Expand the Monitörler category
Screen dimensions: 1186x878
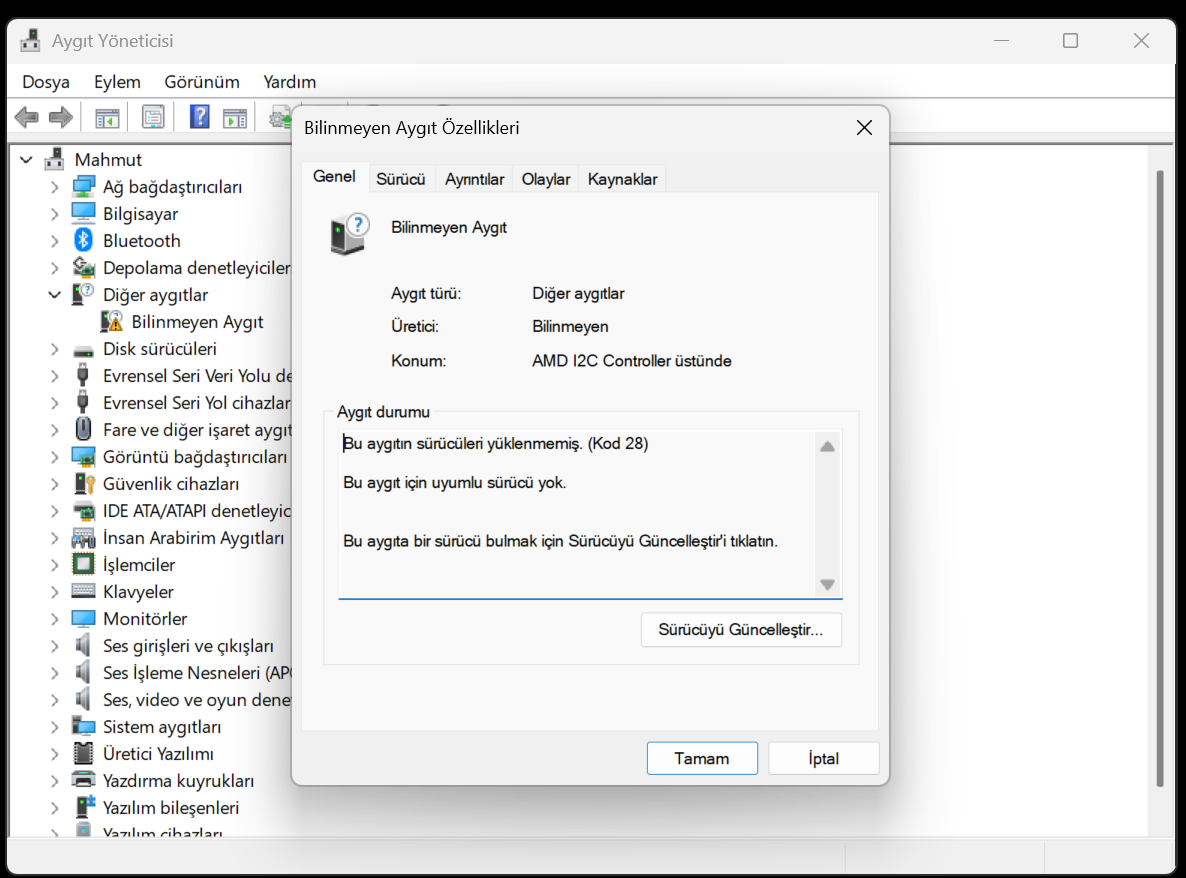pos(54,619)
